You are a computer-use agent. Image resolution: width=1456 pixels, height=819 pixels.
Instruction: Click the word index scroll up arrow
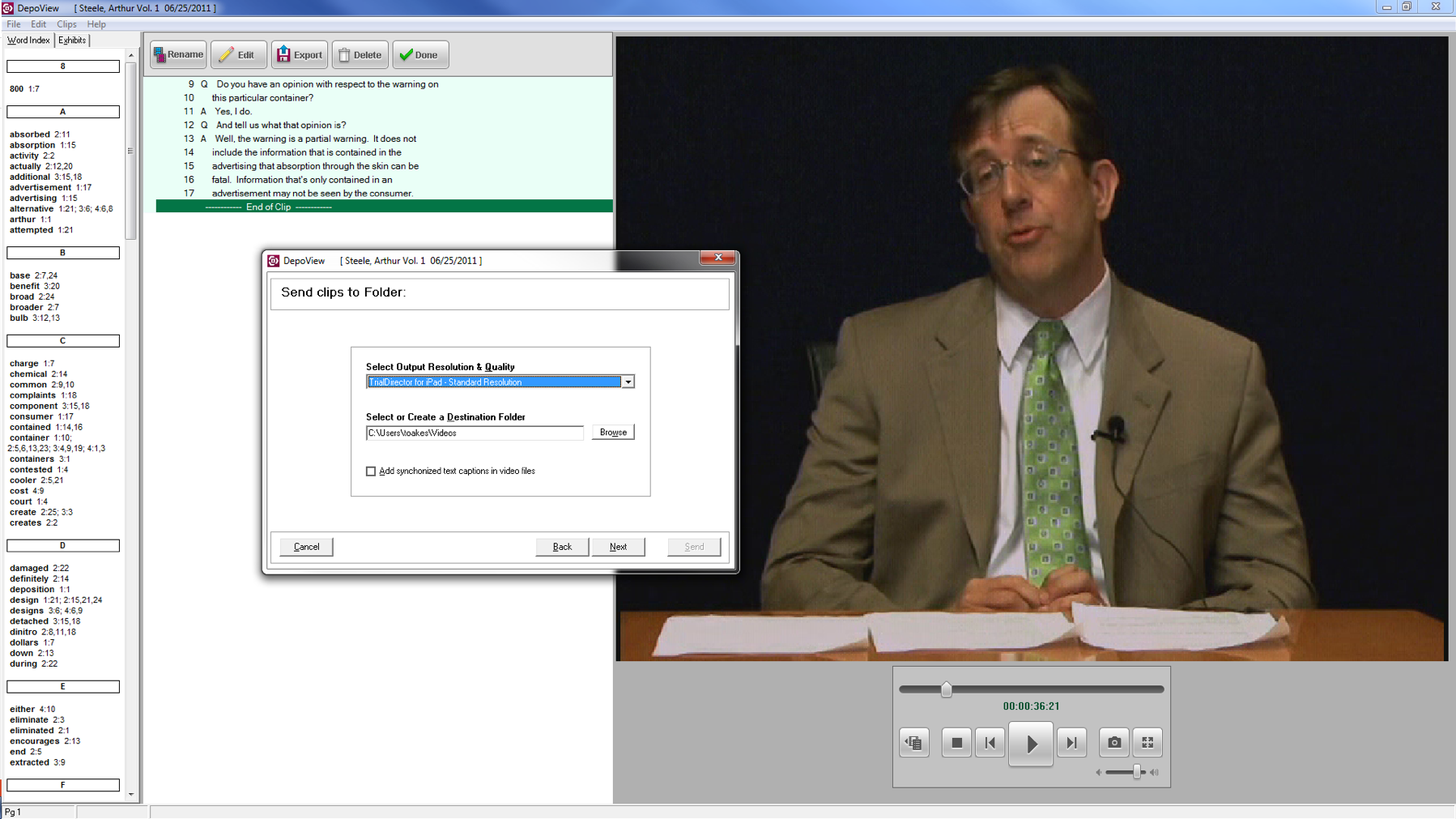tap(131, 56)
